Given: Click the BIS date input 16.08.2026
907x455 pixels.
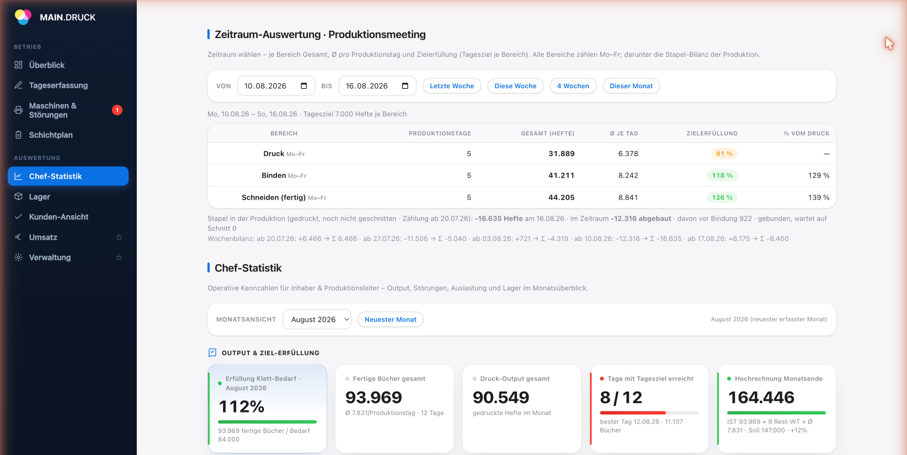Looking at the screenshot, I should [x=377, y=86].
